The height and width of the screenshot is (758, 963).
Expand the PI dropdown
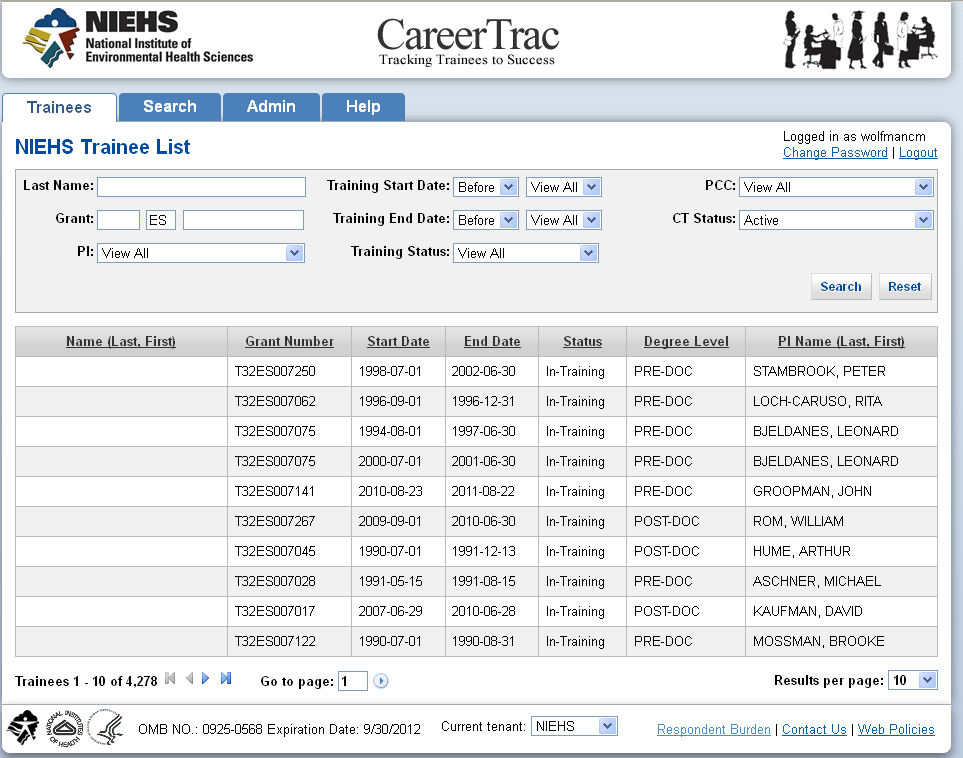coord(201,253)
